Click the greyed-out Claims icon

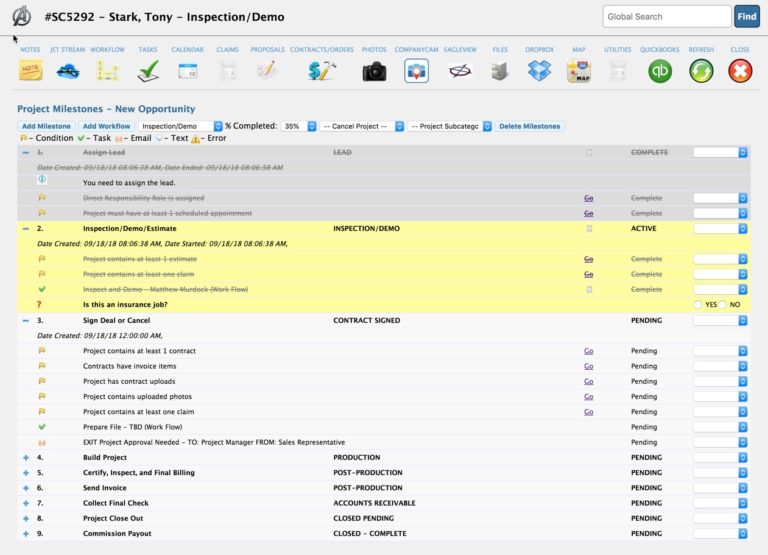[227, 71]
